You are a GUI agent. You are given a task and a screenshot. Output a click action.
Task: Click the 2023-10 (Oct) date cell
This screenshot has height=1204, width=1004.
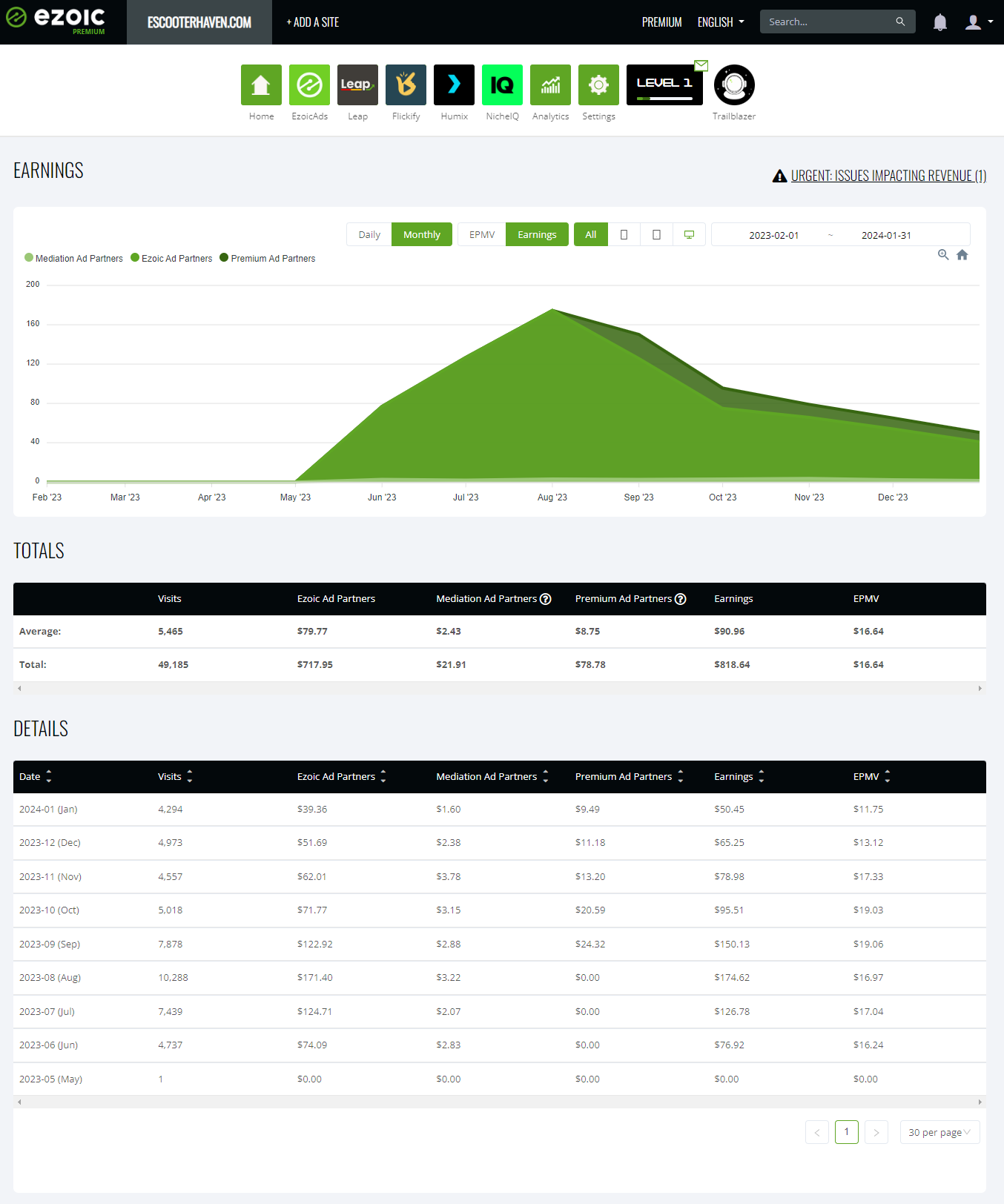point(49,910)
